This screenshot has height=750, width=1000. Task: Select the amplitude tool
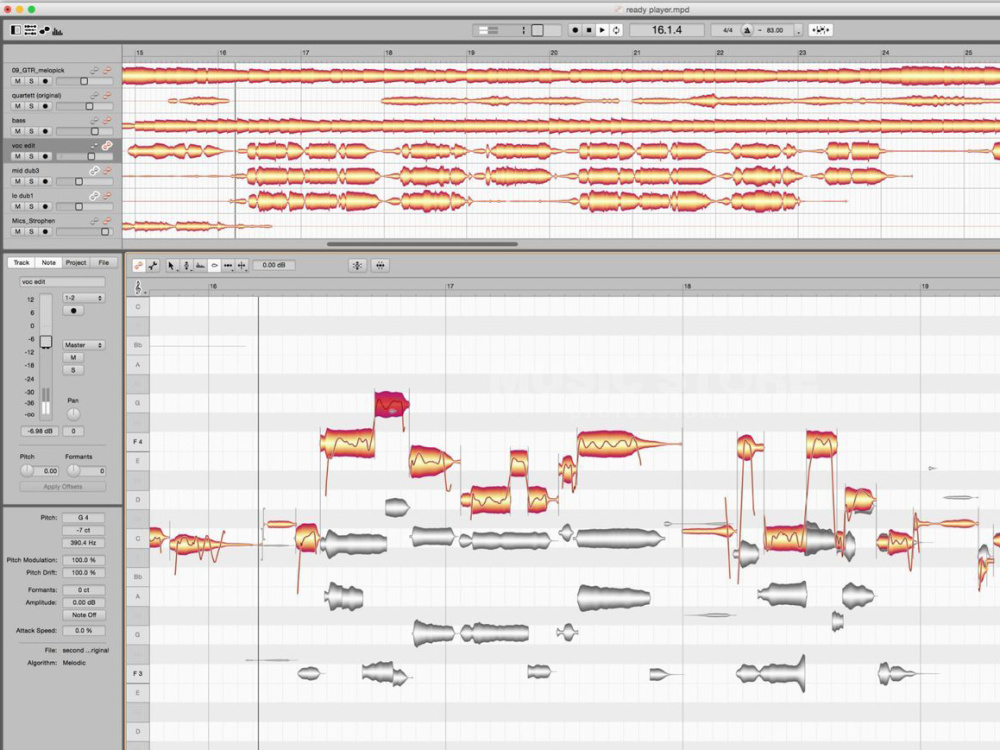214,265
